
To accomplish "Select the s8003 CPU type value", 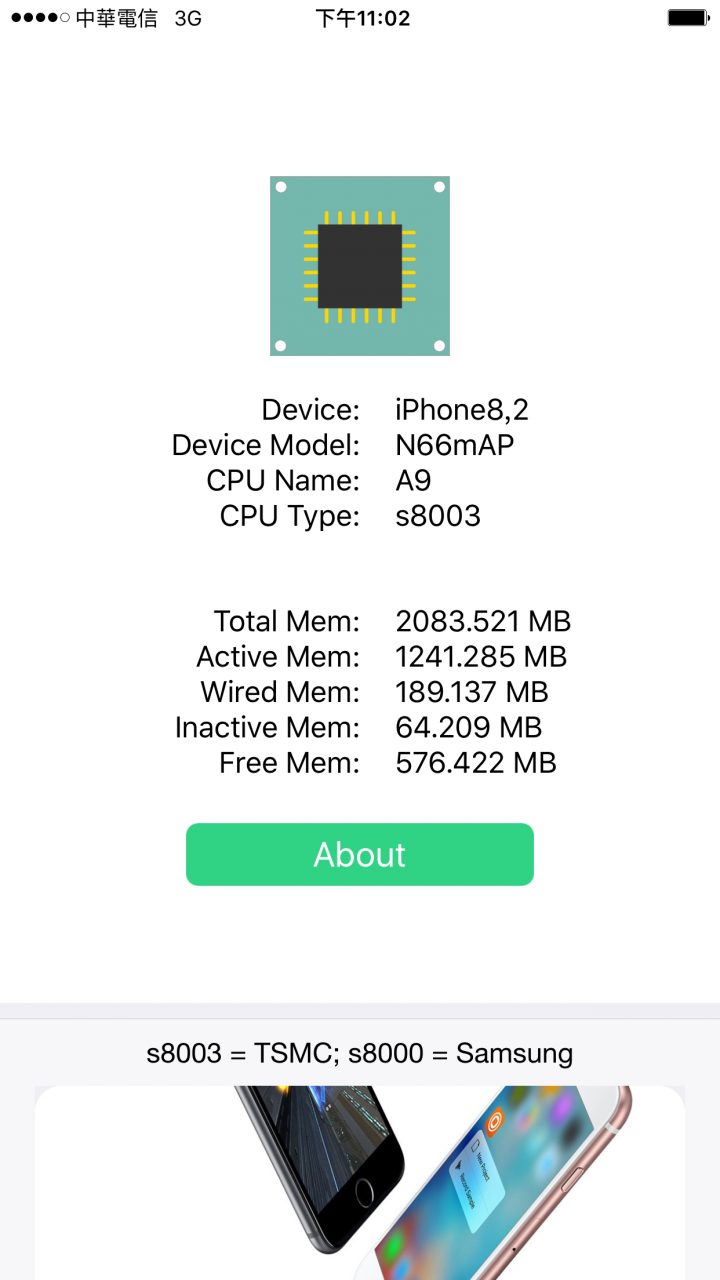I will coord(438,516).
